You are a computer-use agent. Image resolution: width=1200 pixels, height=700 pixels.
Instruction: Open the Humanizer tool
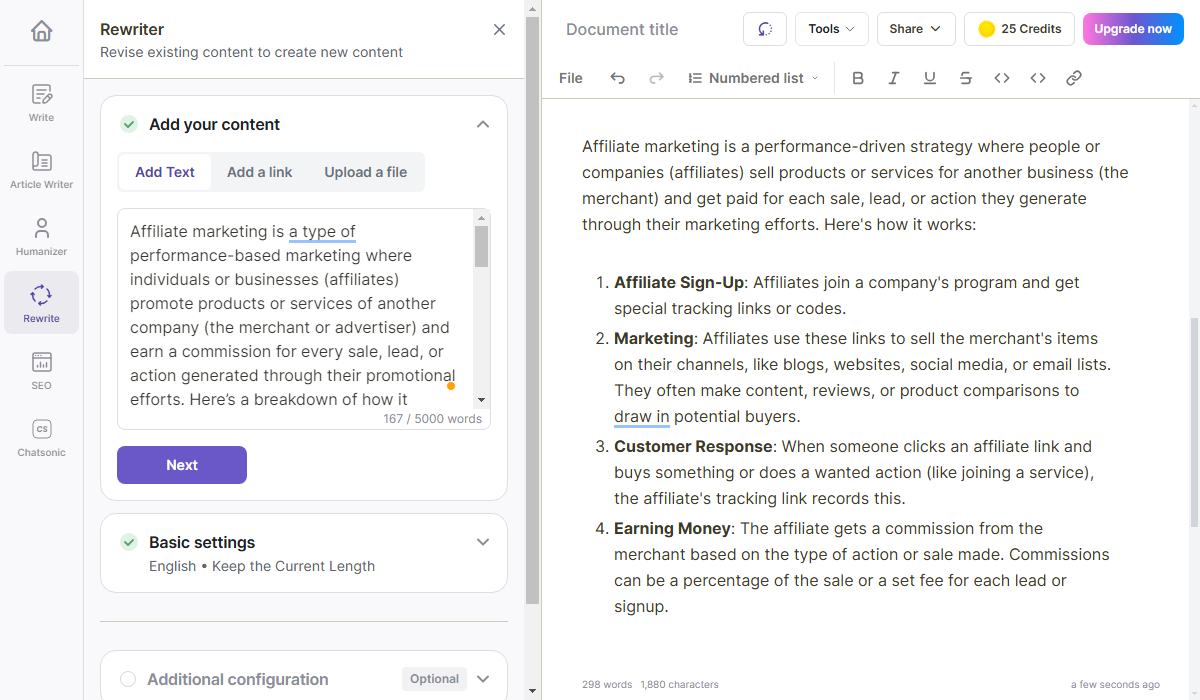pos(41,236)
